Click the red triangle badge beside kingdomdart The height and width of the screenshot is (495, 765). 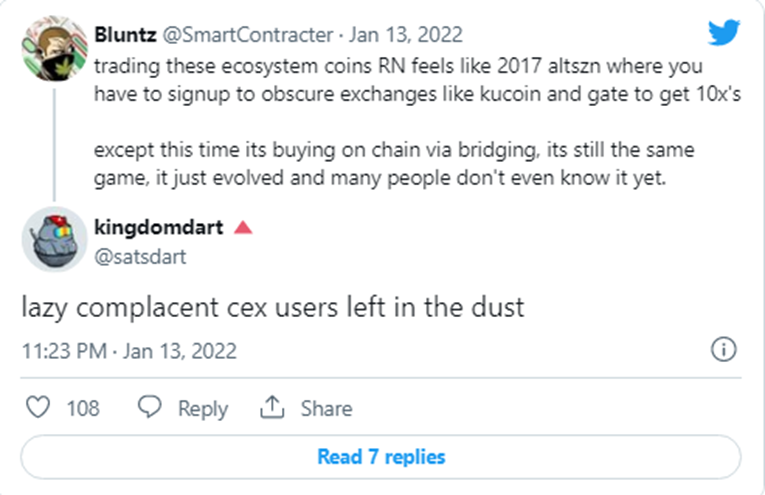[x=243, y=227]
